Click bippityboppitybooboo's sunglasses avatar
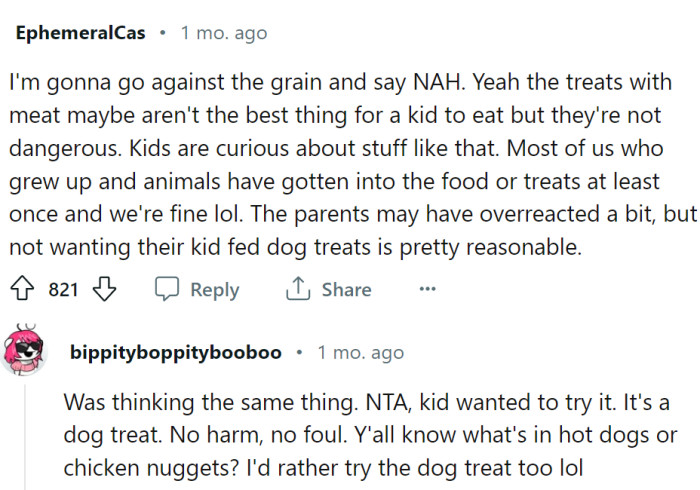The width and height of the screenshot is (700, 490). point(24,352)
